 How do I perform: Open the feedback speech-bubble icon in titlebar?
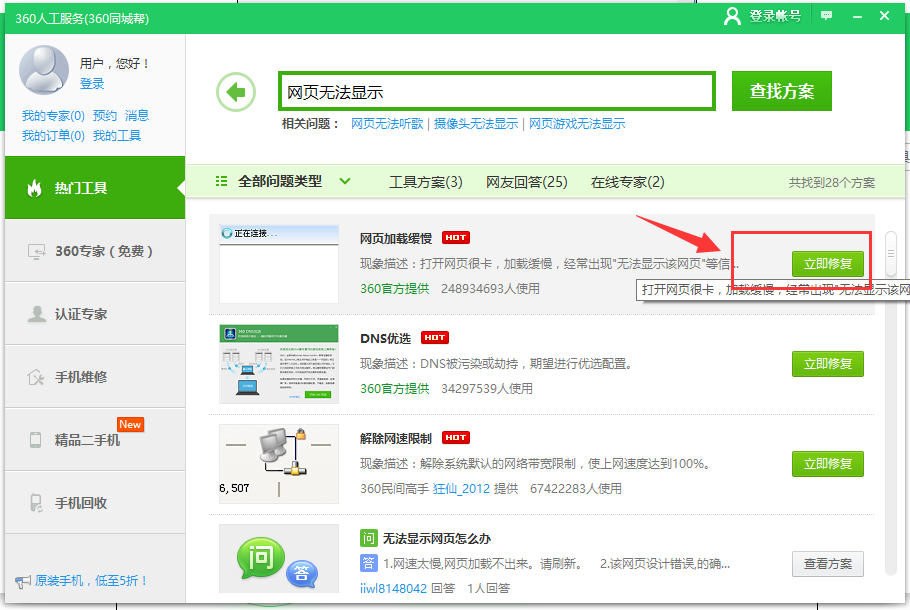click(x=828, y=15)
